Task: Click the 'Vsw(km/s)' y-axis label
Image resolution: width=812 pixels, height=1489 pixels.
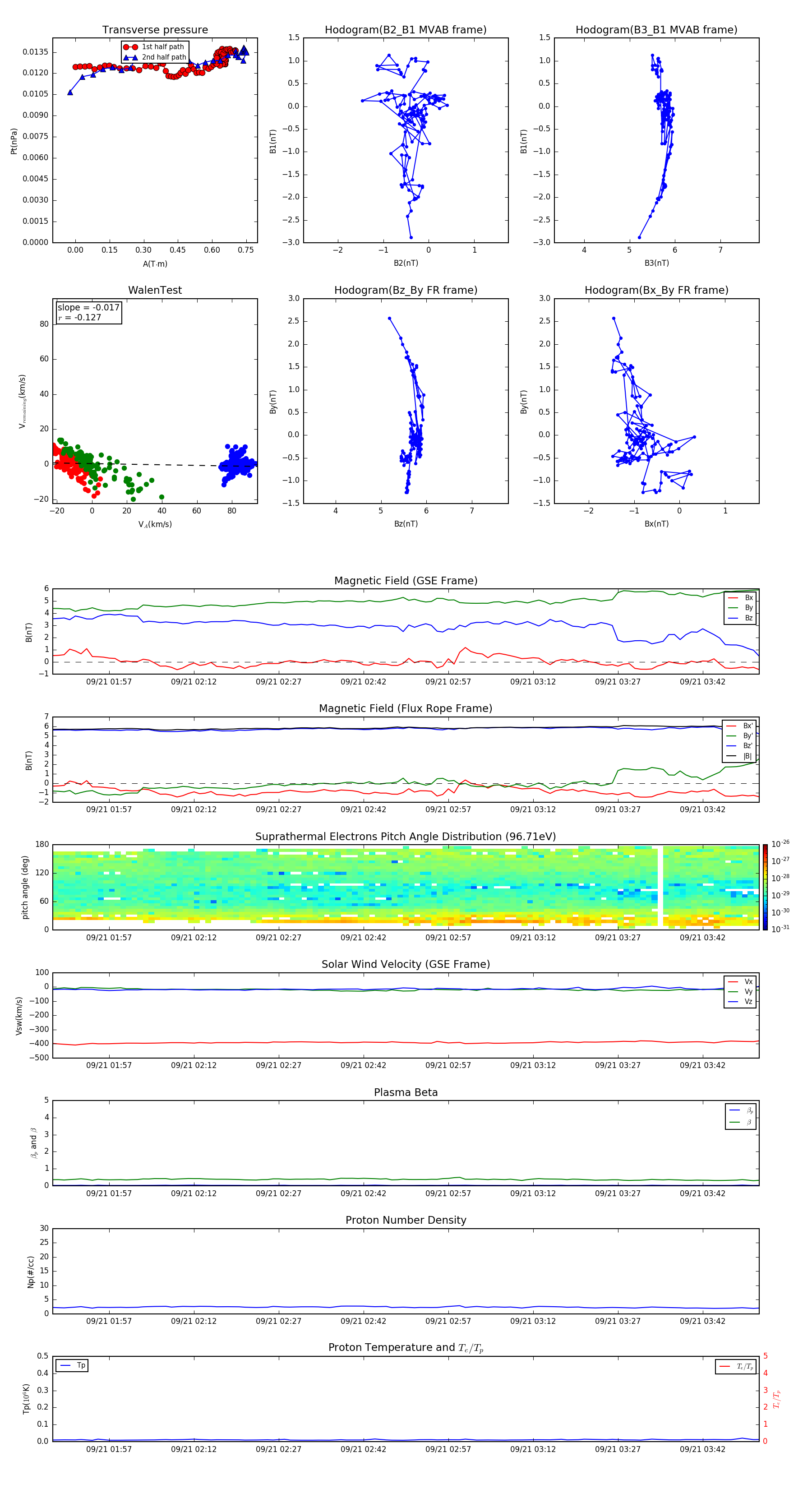Action: (x=19, y=1016)
